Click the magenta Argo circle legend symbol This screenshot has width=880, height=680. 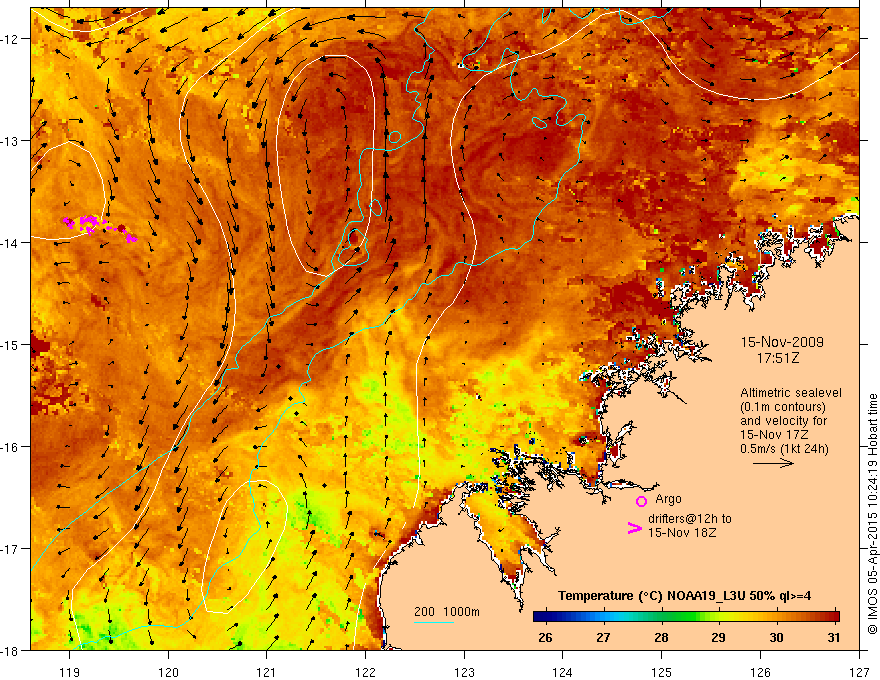coord(641,501)
